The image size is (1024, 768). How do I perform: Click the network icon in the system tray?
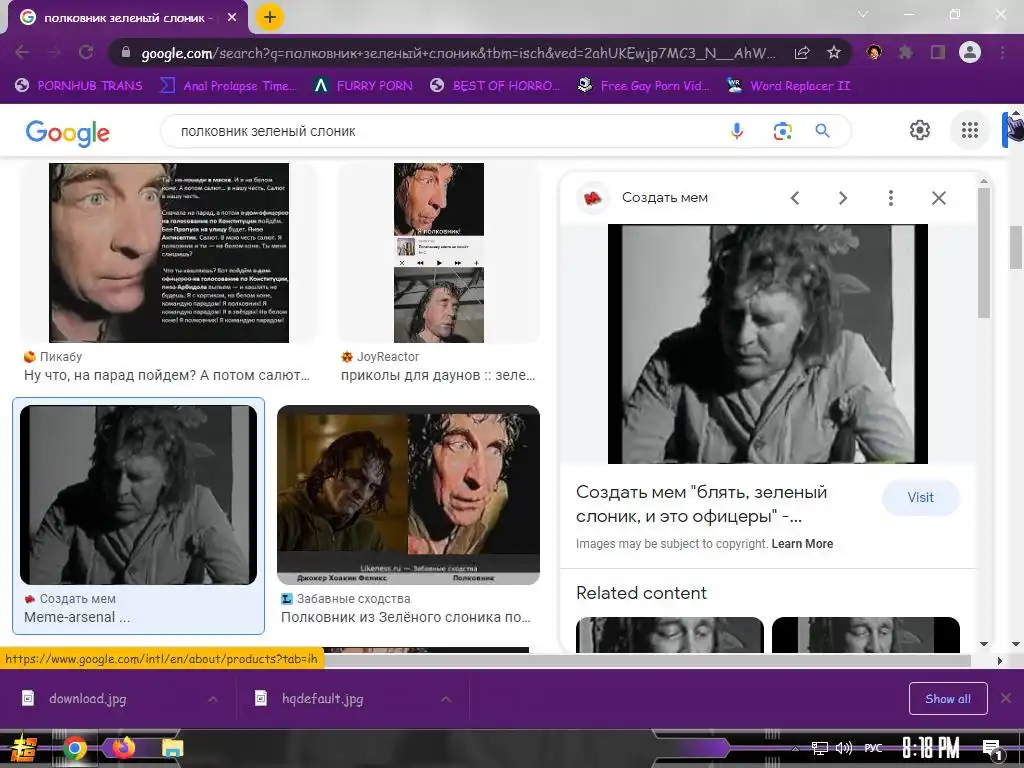pos(819,748)
